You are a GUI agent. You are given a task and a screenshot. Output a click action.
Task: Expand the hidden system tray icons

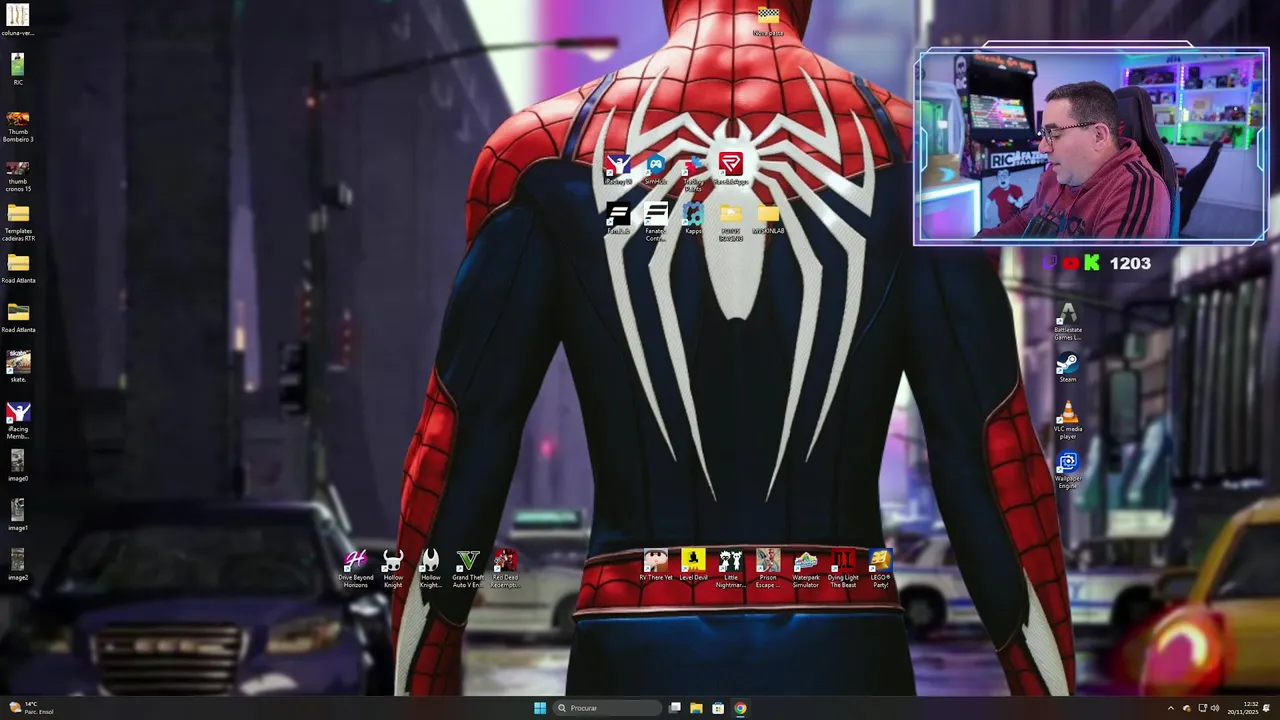pos(1171,708)
